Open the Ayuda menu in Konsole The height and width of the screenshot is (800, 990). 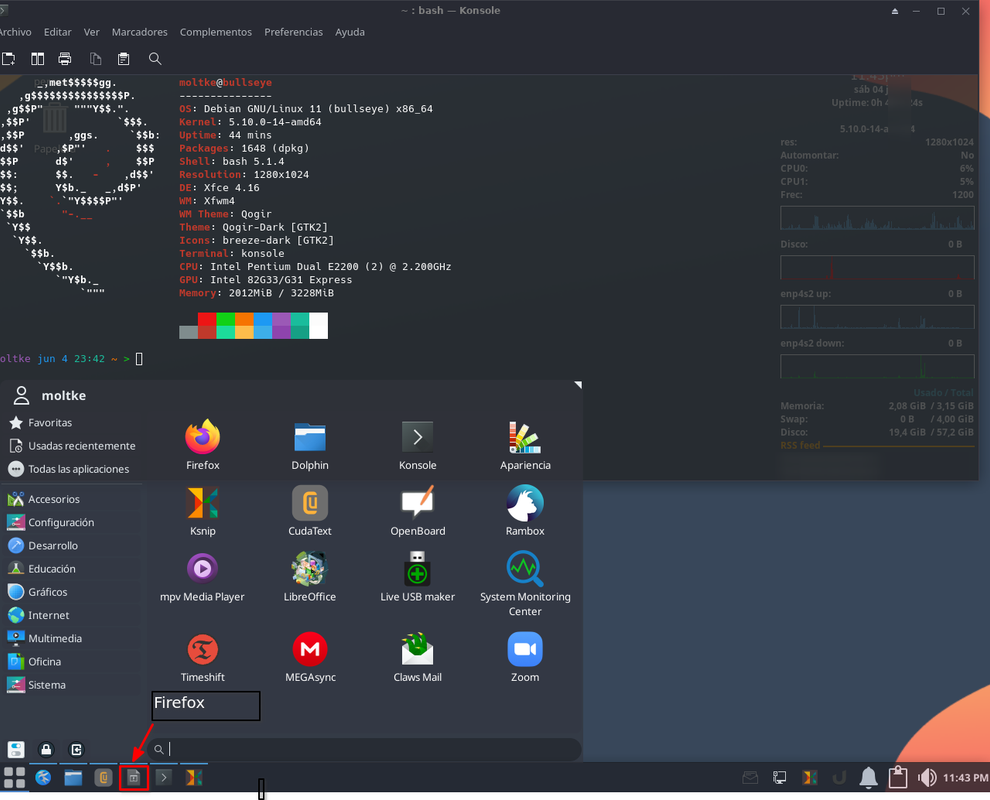(x=350, y=32)
